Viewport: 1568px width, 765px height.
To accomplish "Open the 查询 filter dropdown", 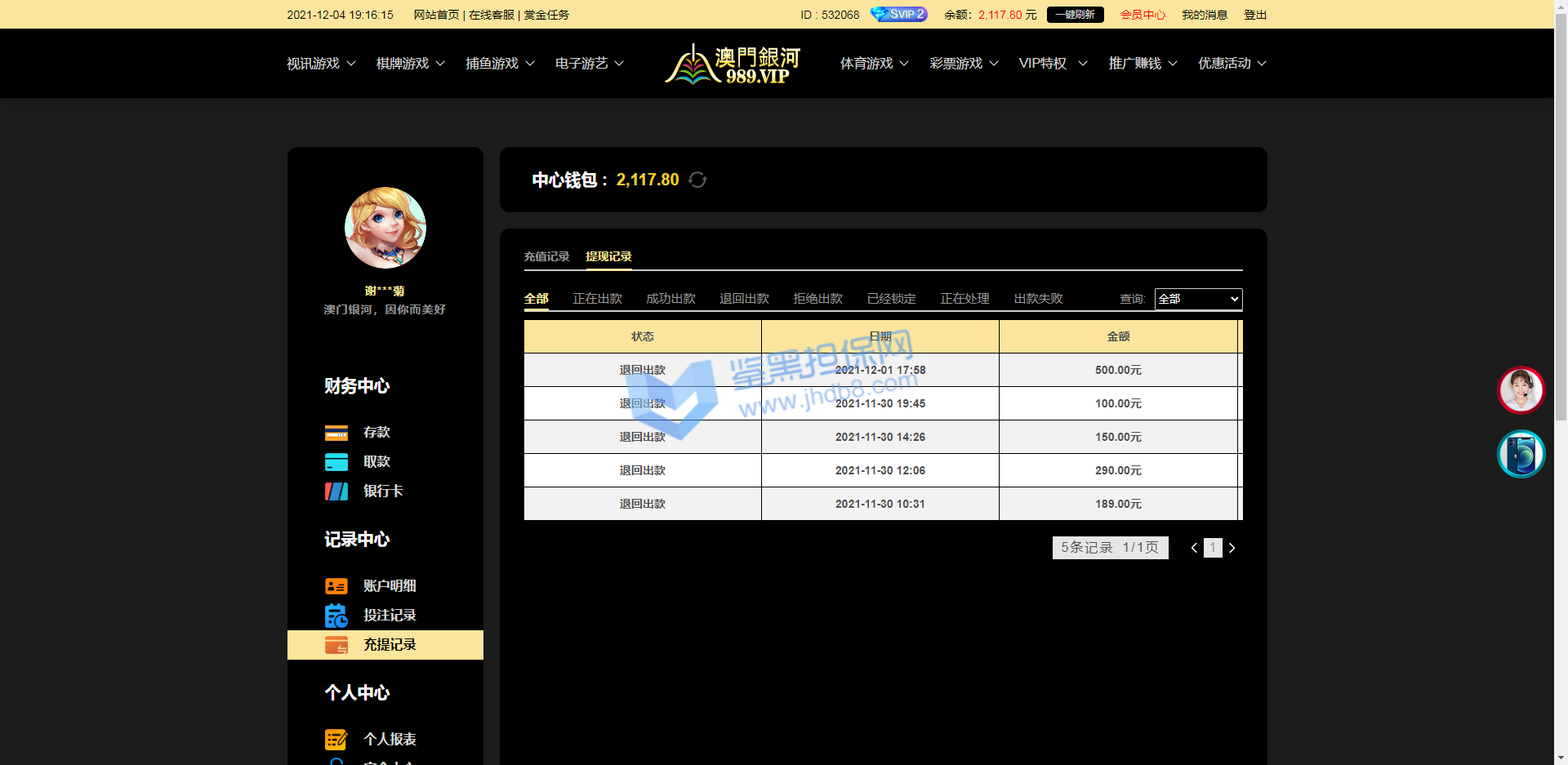I will pyautogui.click(x=1198, y=299).
